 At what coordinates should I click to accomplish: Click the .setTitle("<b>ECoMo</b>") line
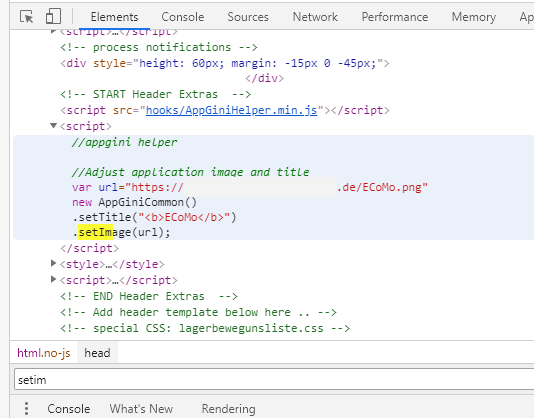coord(154,217)
